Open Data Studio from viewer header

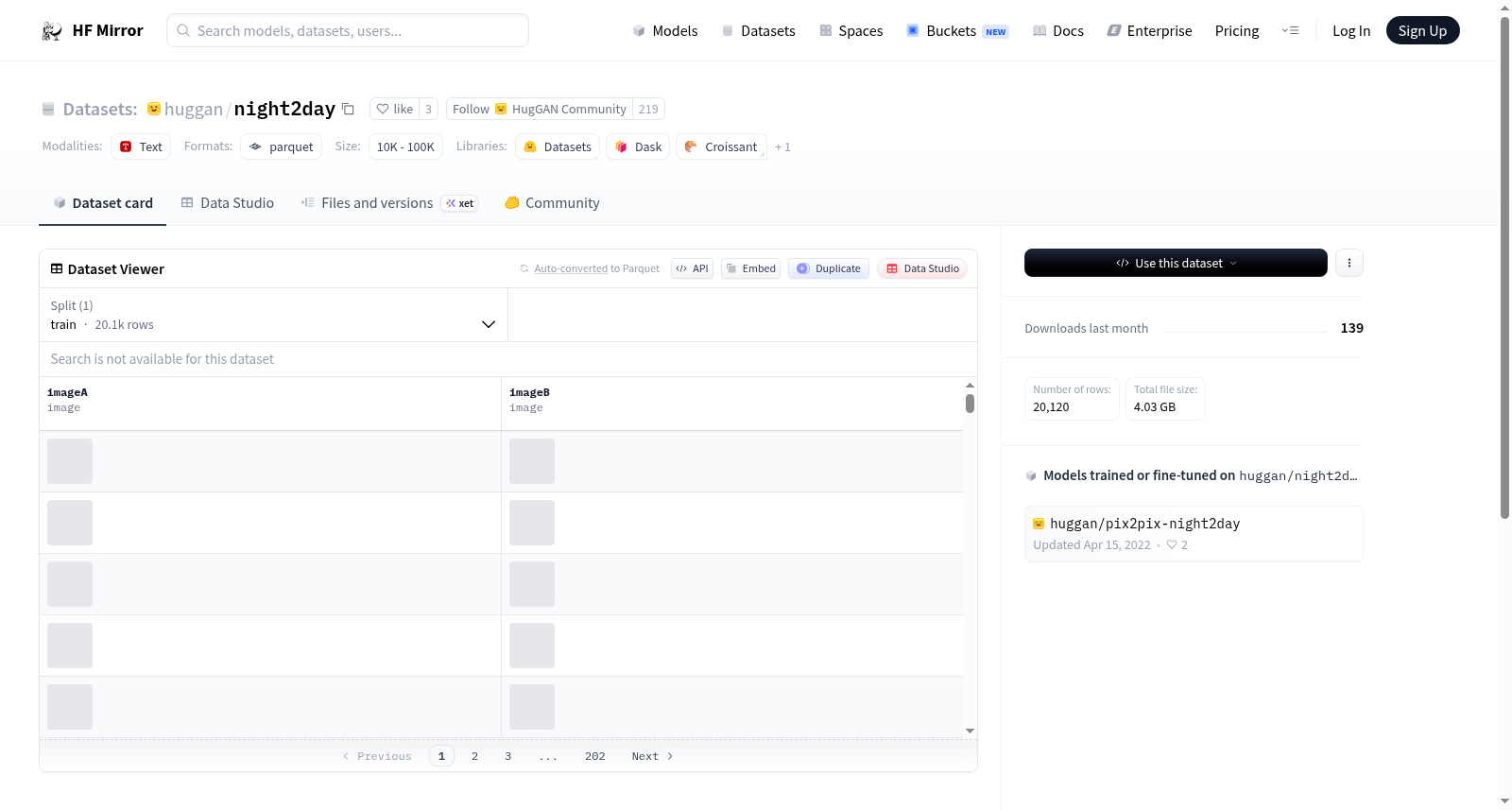click(x=922, y=268)
